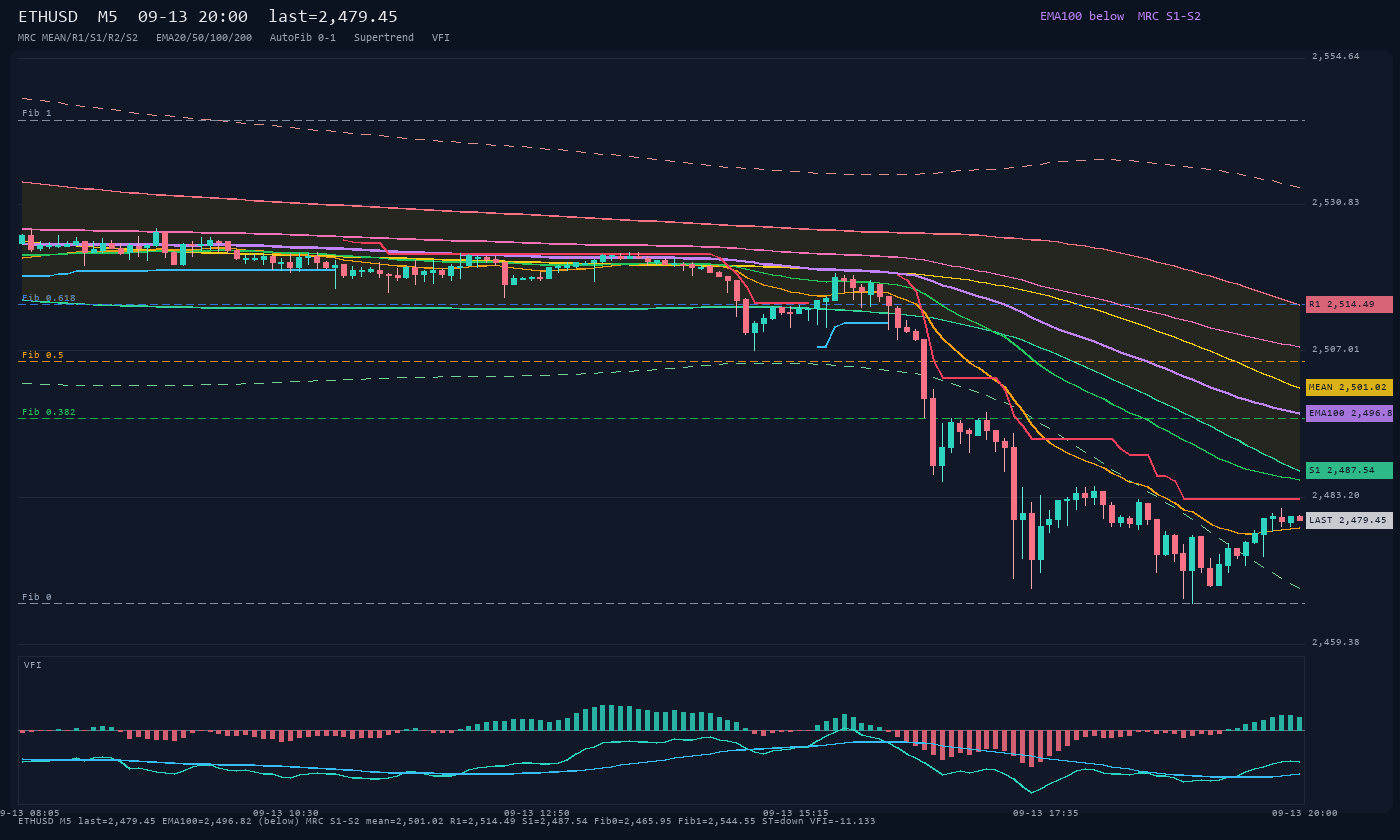1400x840 pixels.
Task: Click the 2,507.01 price axis label
Action: click(1336, 349)
